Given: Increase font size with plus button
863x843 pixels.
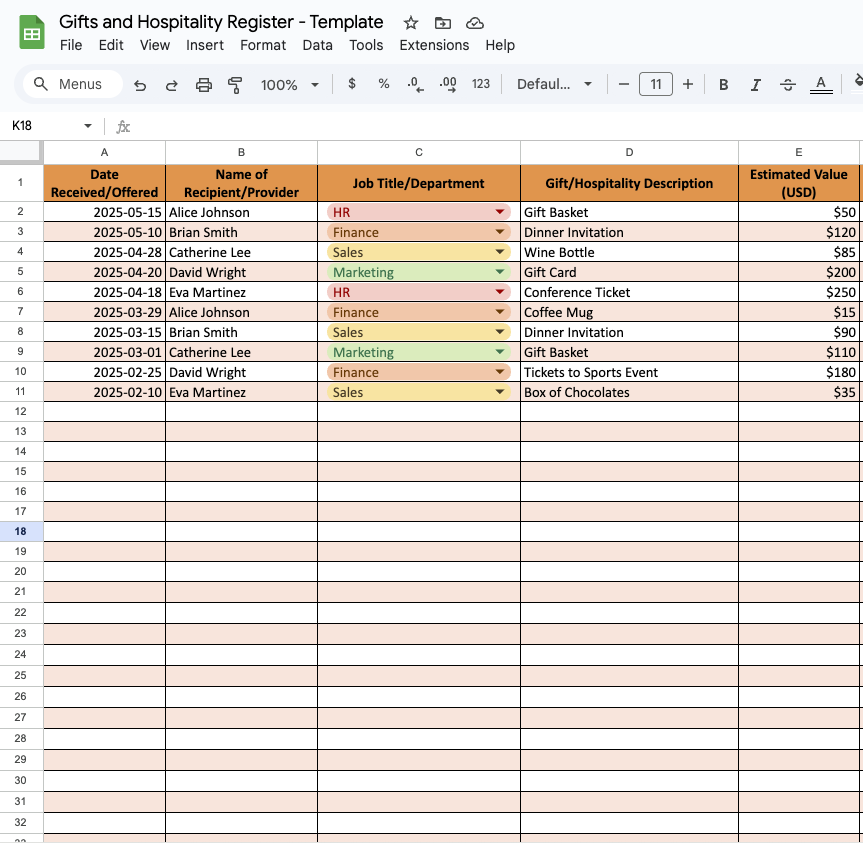Looking at the screenshot, I should [x=688, y=85].
